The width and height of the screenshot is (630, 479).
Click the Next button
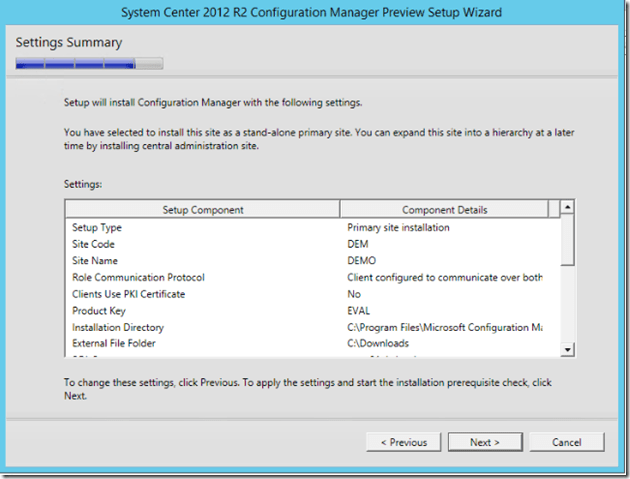[485, 442]
